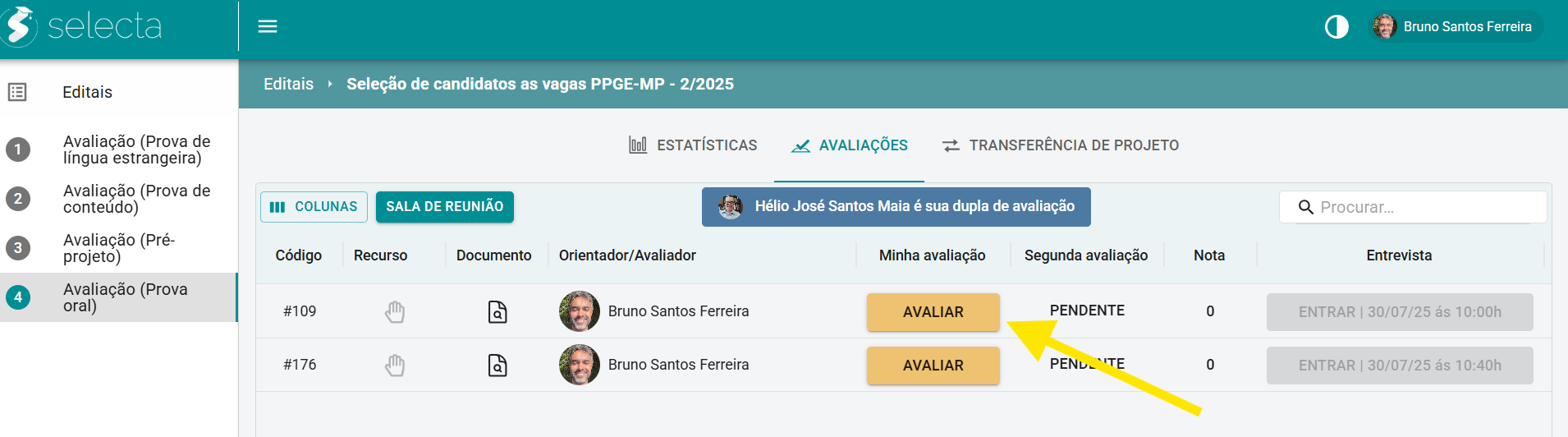Open the Editais list icon in sidebar
This screenshot has width=1568, height=437.
pyautogui.click(x=17, y=92)
